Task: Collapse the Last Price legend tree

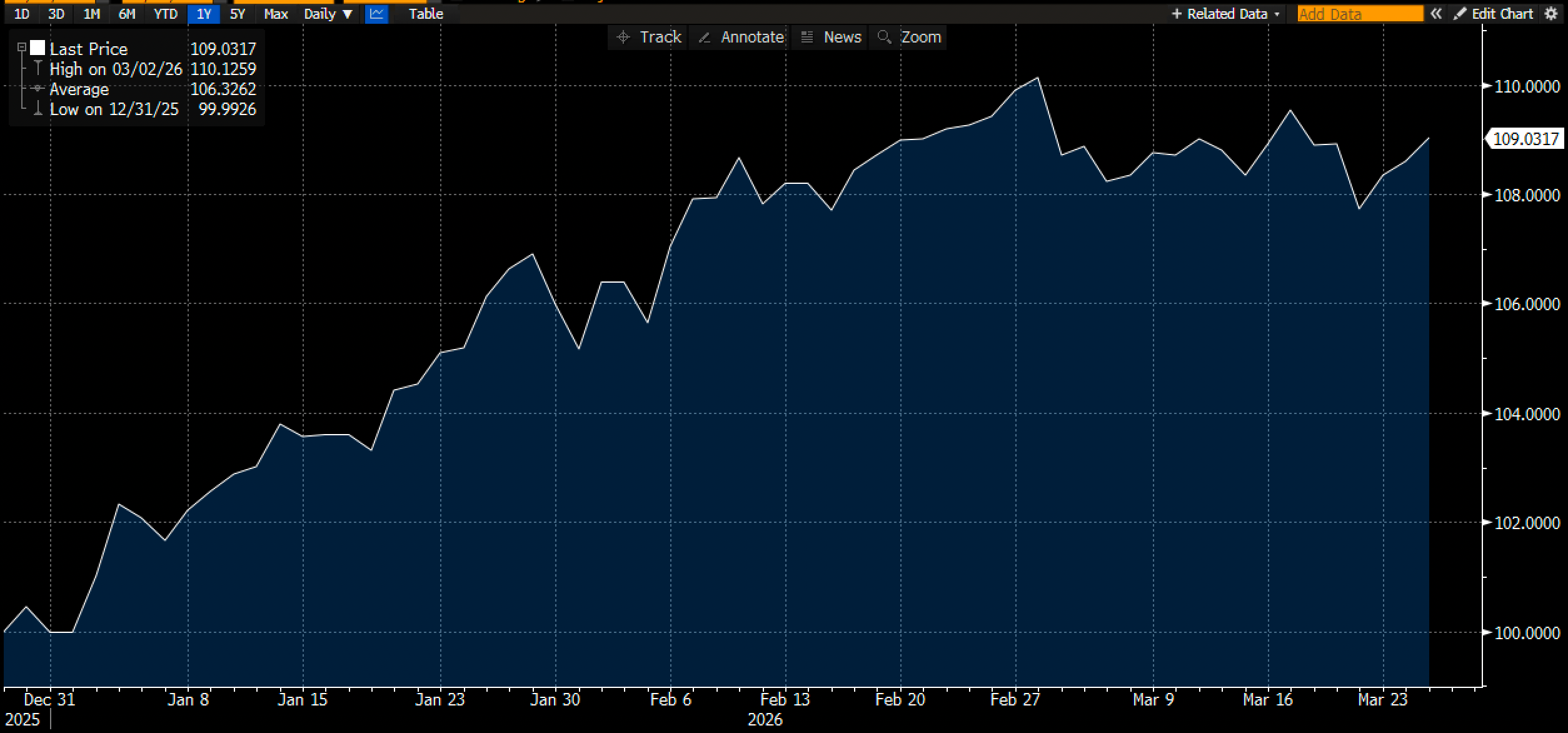Action: tap(21, 48)
